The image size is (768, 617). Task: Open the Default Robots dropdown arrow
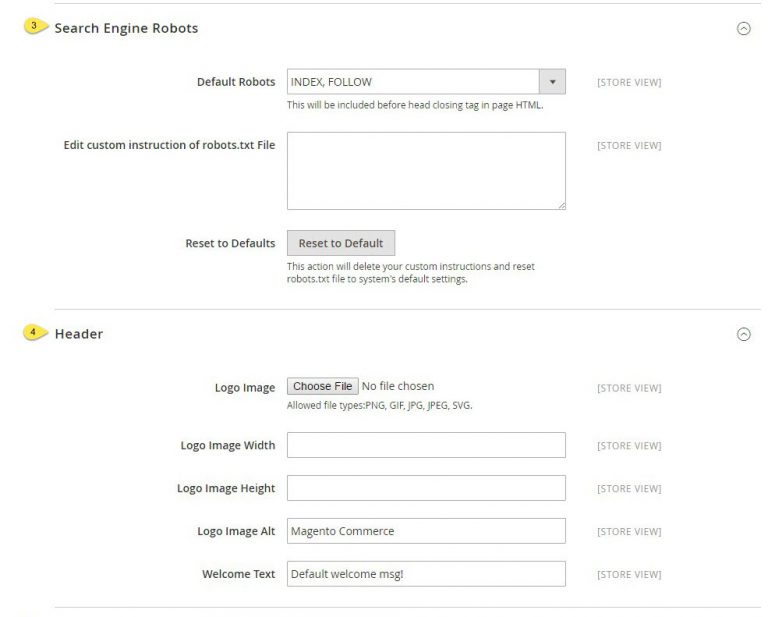[x=552, y=82]
